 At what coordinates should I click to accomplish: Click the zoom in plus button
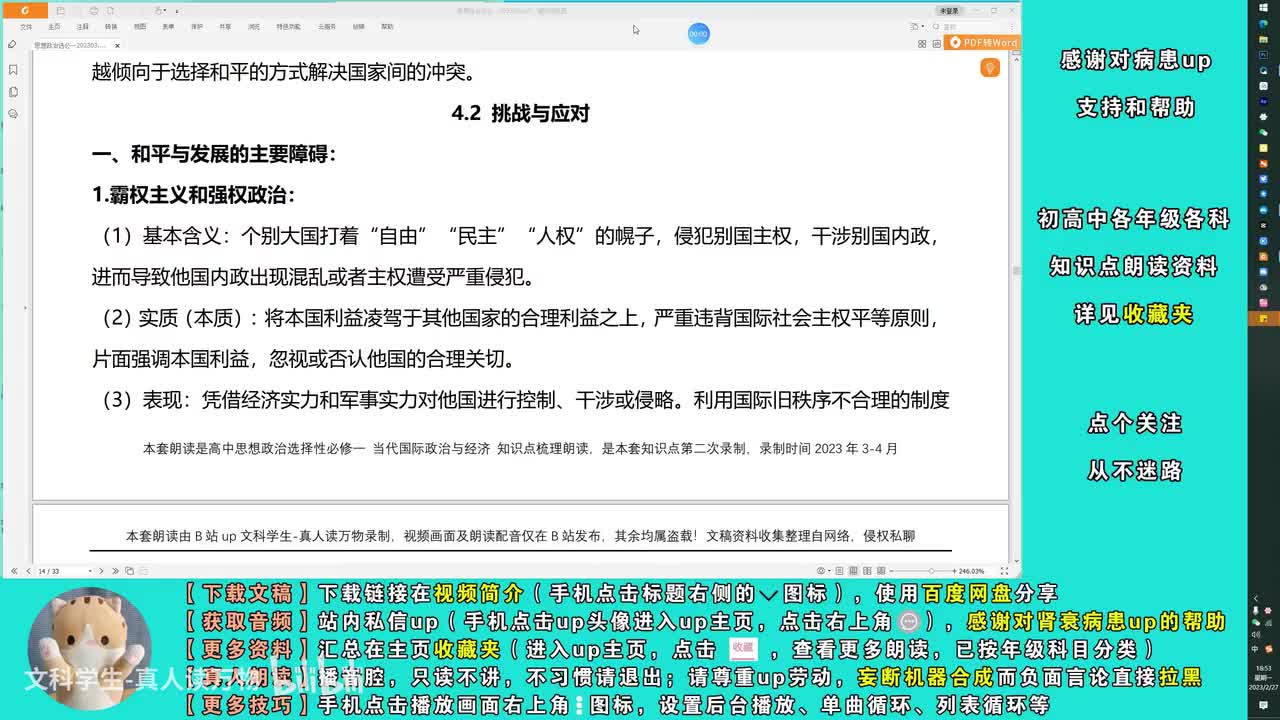pyautogui.click(x=954, y=571)
